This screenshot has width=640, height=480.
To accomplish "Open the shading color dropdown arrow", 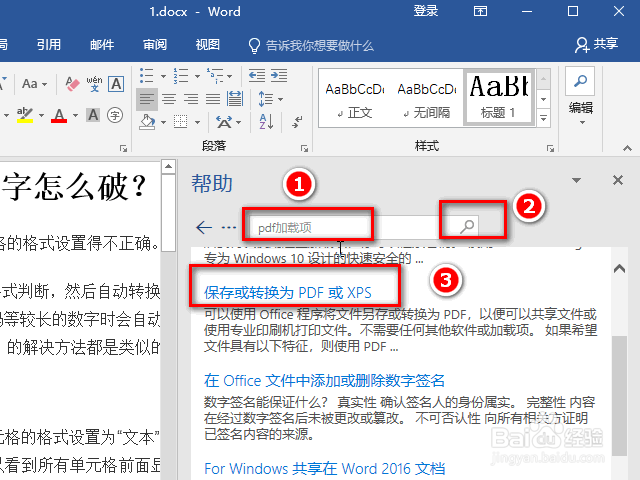I will (163, 122).
